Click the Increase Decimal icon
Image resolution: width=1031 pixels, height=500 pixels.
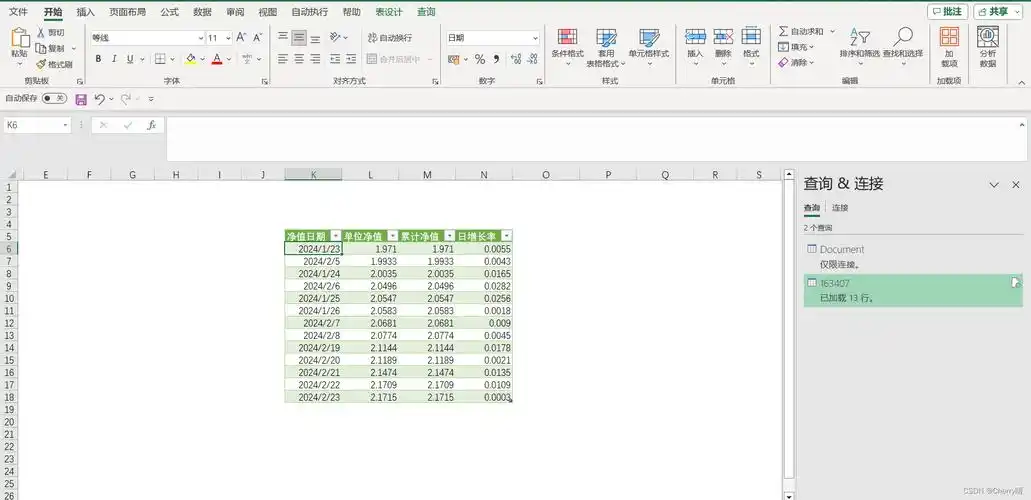(516, 59)
